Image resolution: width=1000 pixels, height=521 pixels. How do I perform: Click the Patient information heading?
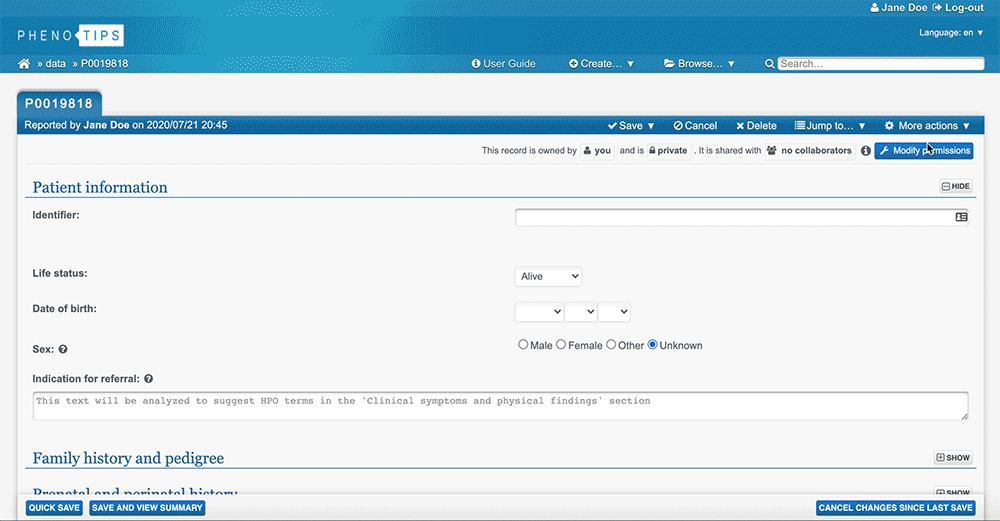[100, 187]
